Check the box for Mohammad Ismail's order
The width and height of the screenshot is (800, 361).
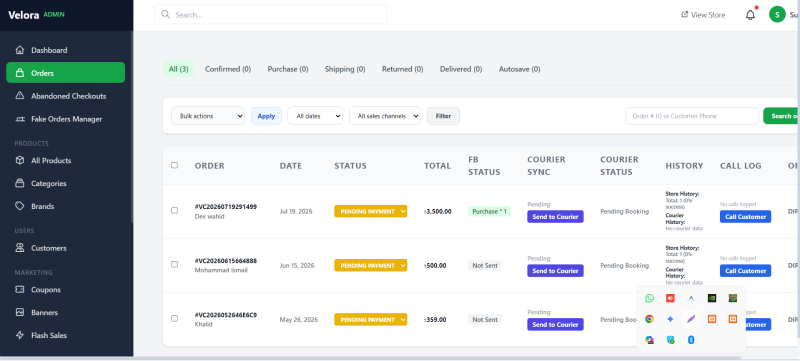coord(174,265)
